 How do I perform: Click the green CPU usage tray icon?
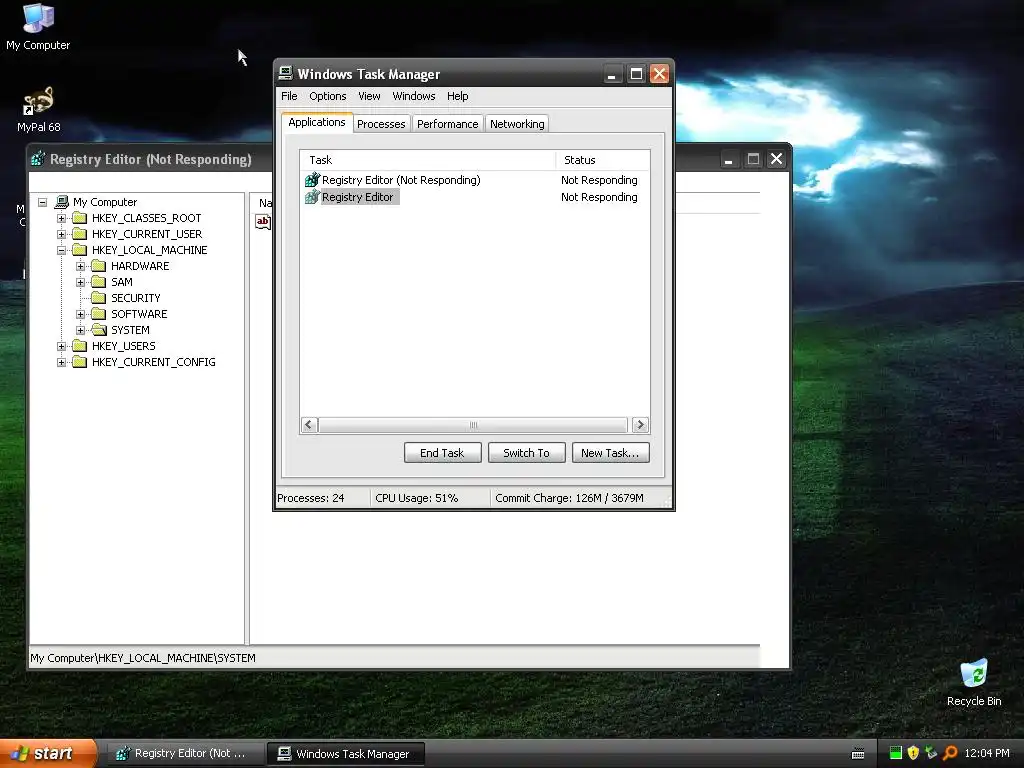tap(896, 753)
